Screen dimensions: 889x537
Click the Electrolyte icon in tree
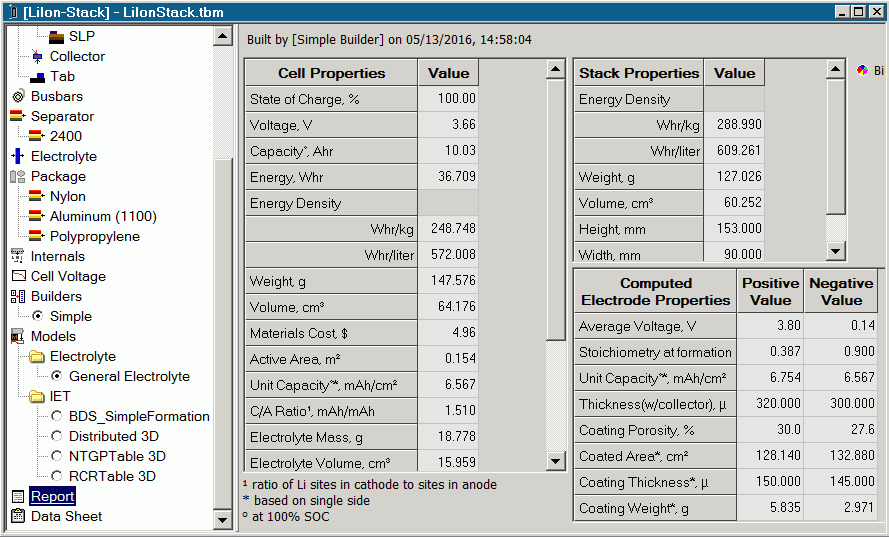pos(17,157)
